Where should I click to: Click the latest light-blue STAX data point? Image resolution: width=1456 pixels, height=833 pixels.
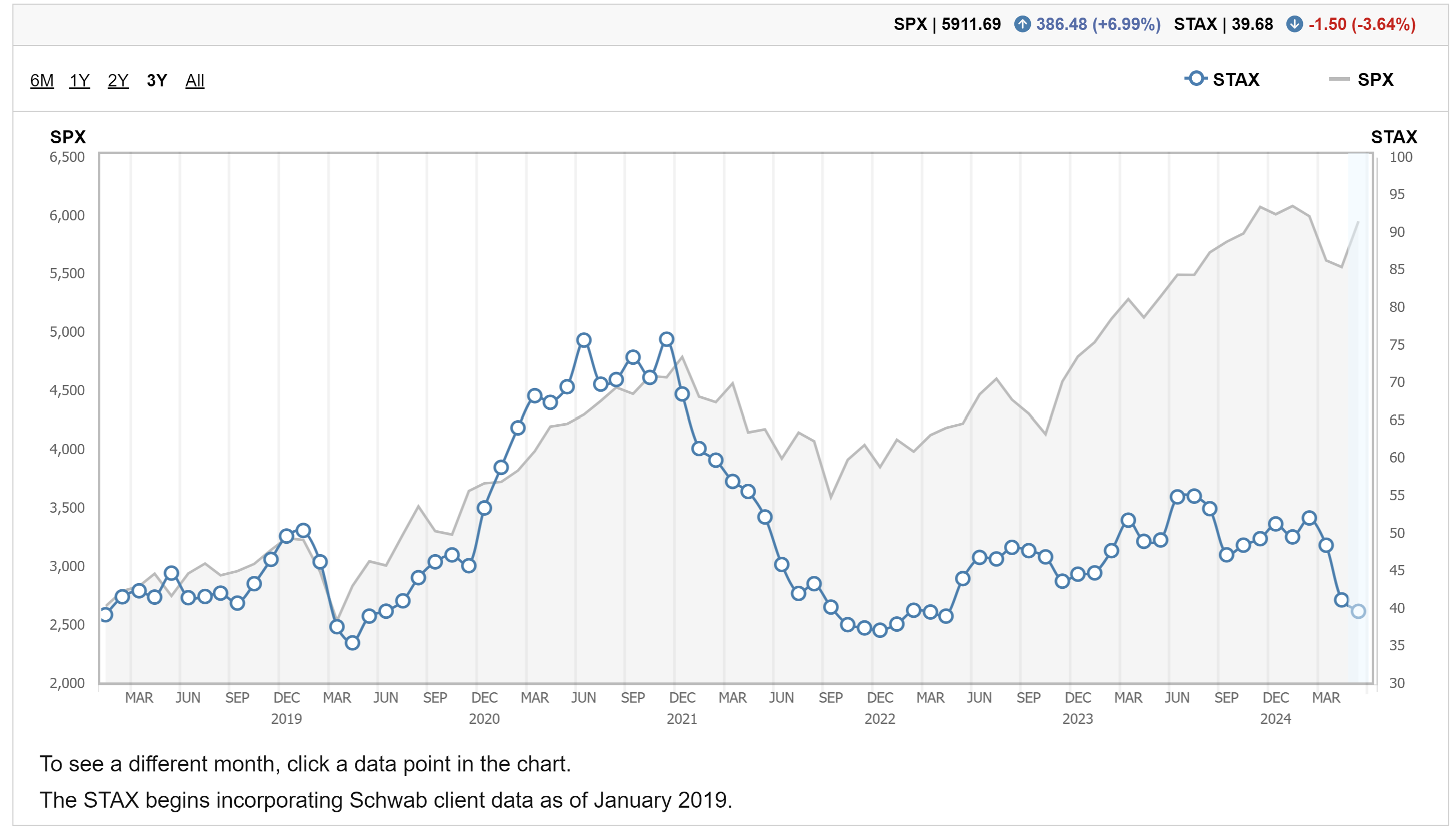point(1358,611)
